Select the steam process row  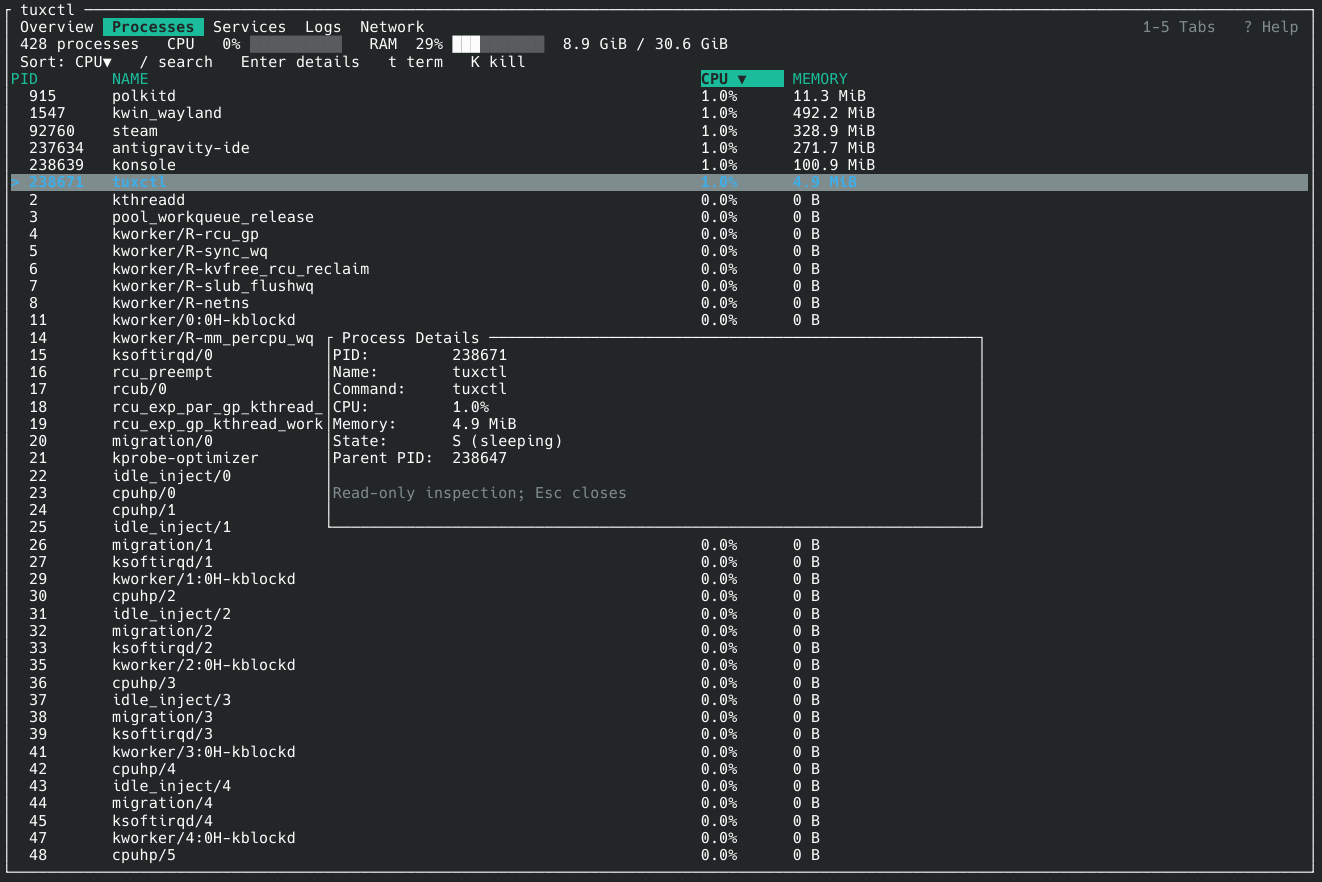[659, 131]
